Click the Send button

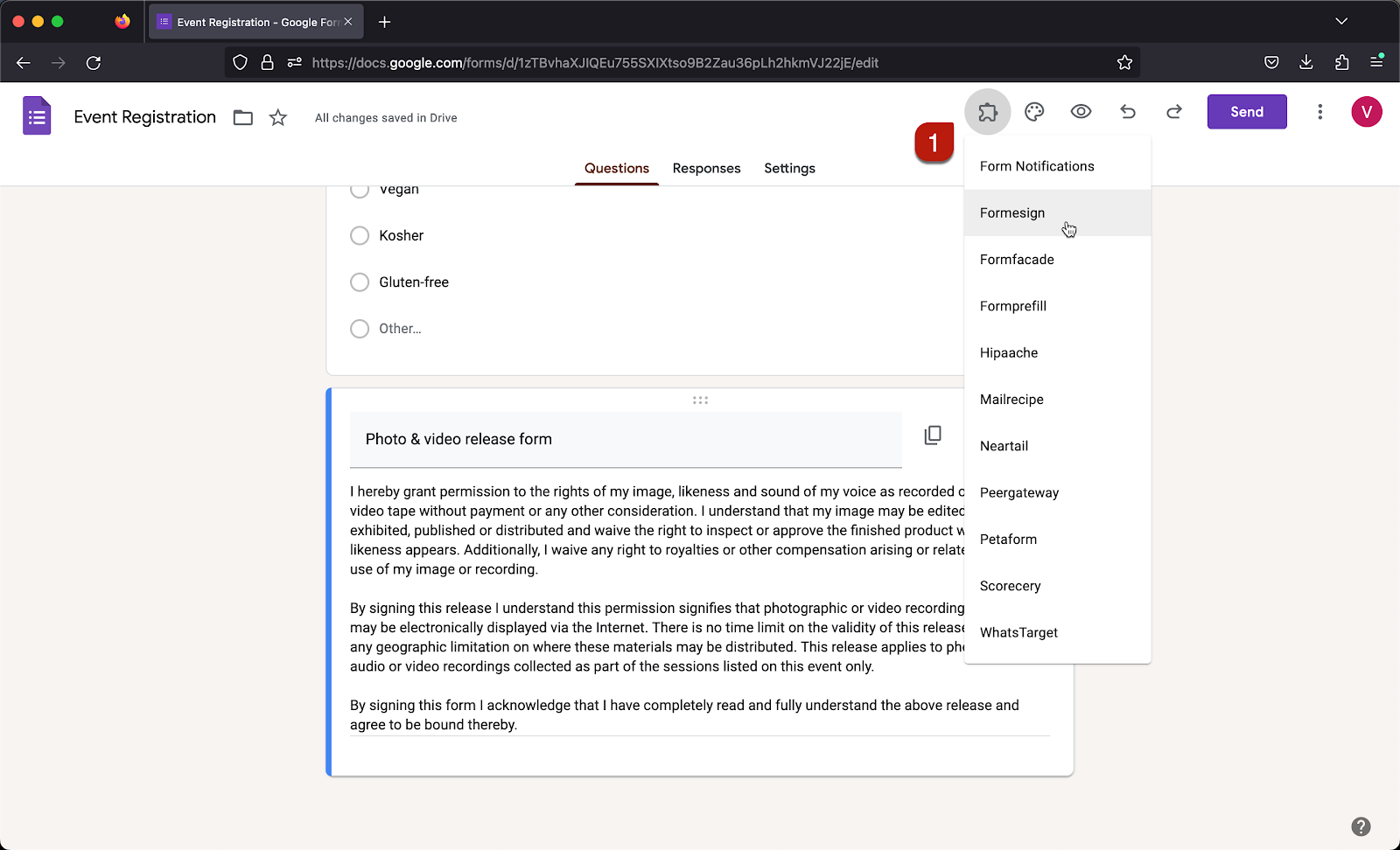pos(1246,111)
